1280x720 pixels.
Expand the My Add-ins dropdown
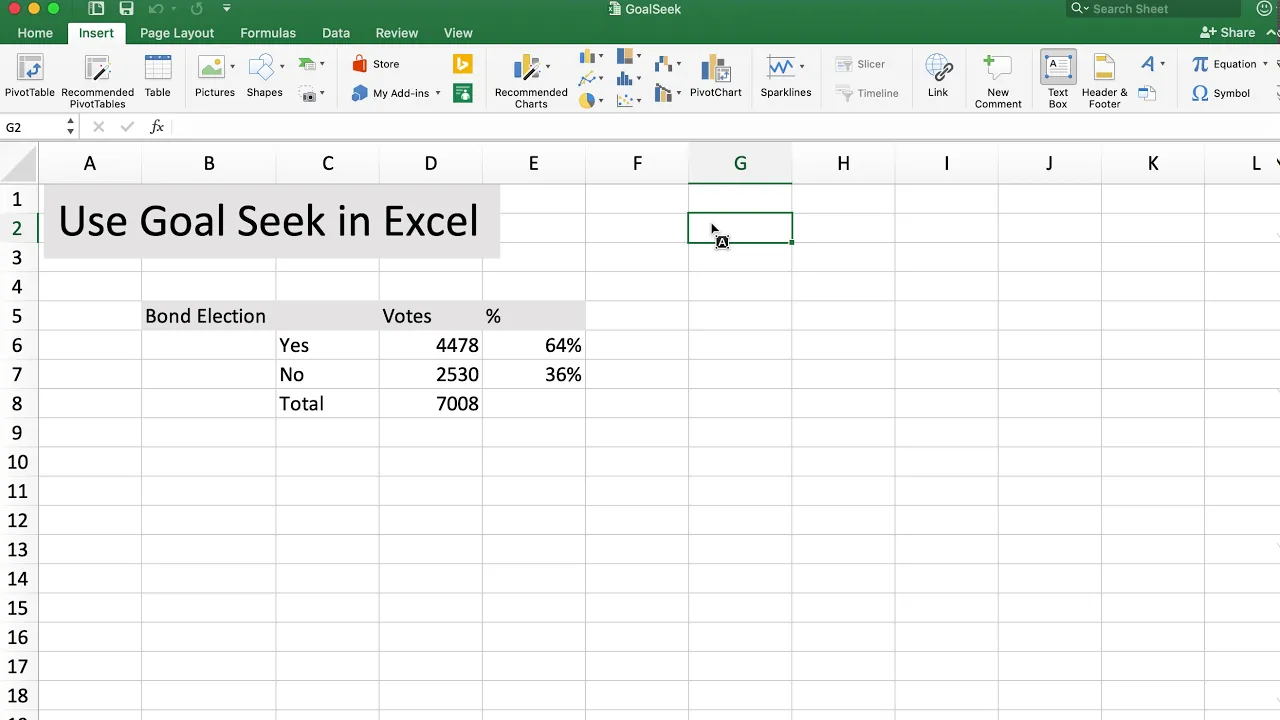(437, 94)
